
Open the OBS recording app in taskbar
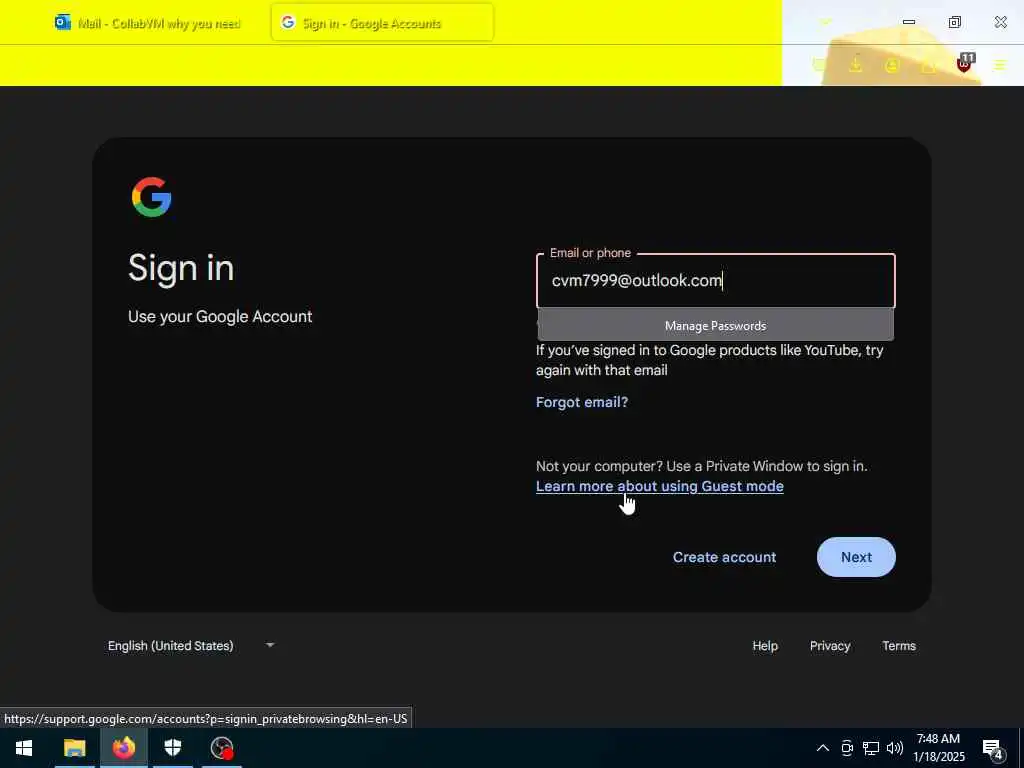coord(222,748)
